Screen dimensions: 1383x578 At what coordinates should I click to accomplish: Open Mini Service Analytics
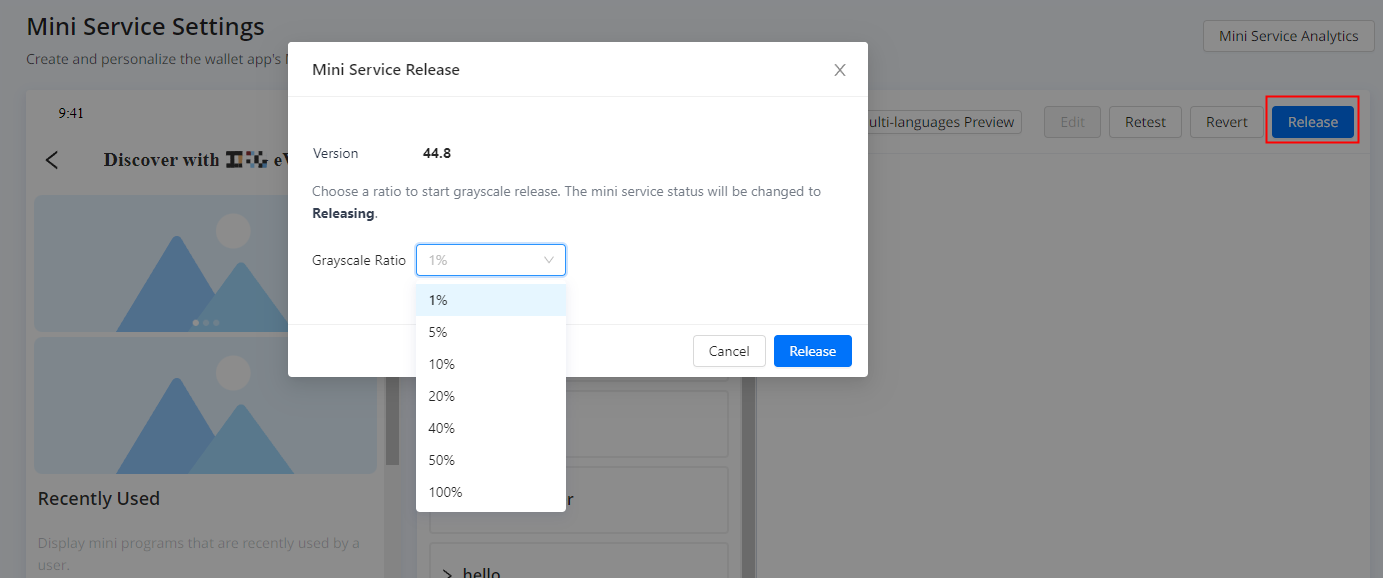coord(1288,36)
